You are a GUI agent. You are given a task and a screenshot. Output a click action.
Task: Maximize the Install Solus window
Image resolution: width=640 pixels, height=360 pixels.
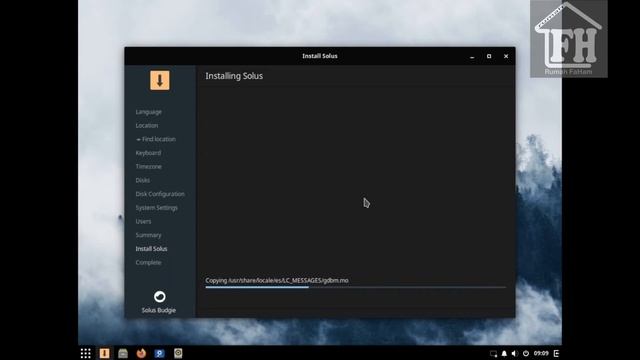tap(489, 56)
